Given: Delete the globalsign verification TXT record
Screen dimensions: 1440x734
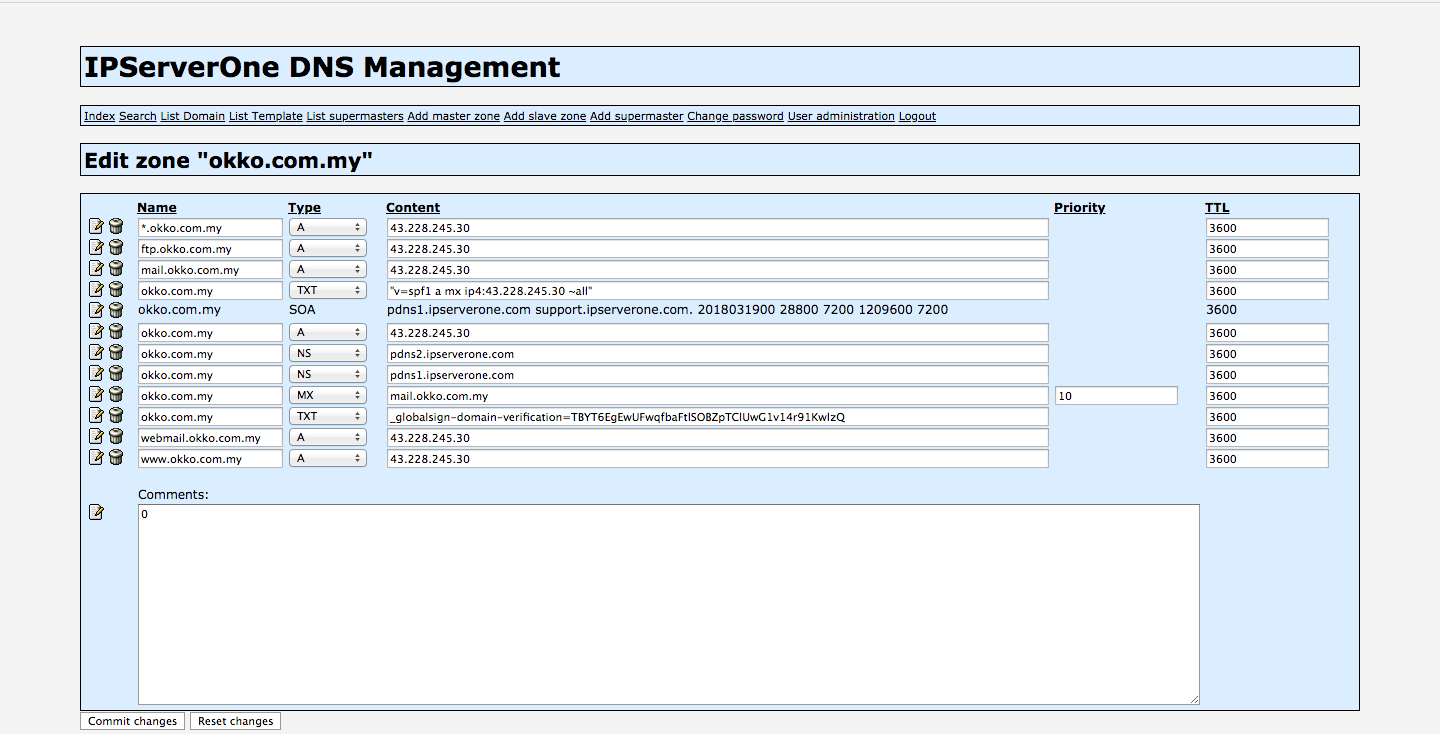Looking at the screenshot, I should [116, 416].
